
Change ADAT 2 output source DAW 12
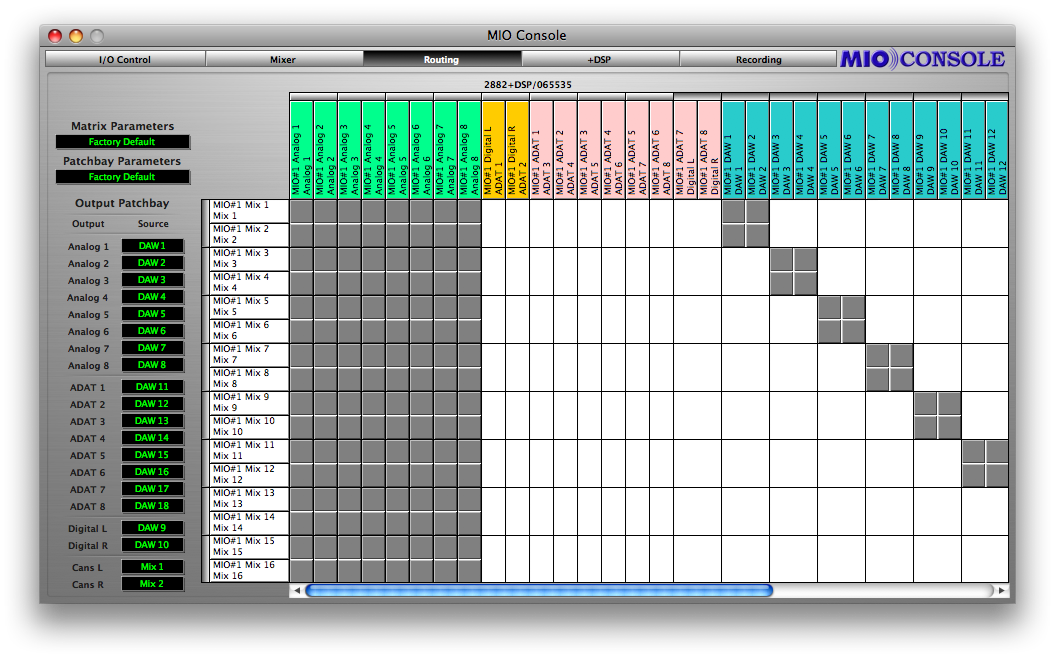(x=153, y=404)
